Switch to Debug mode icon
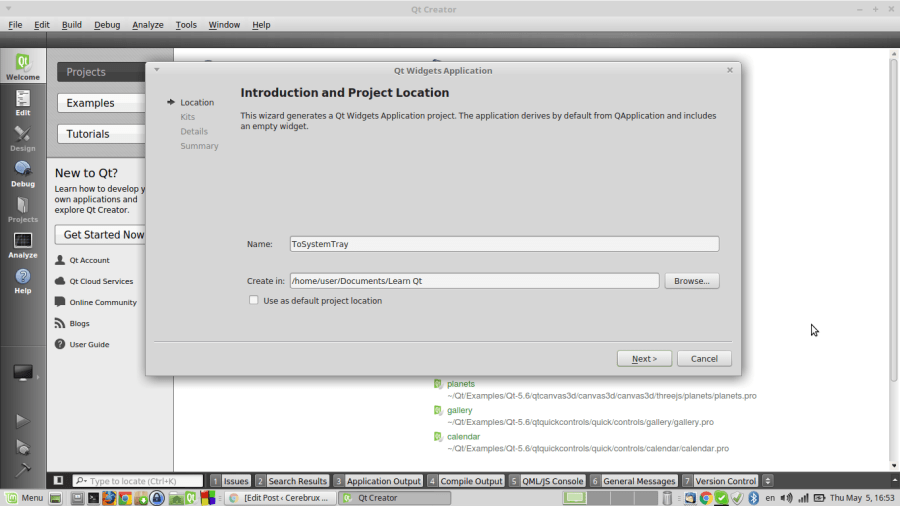 point(23,174)
